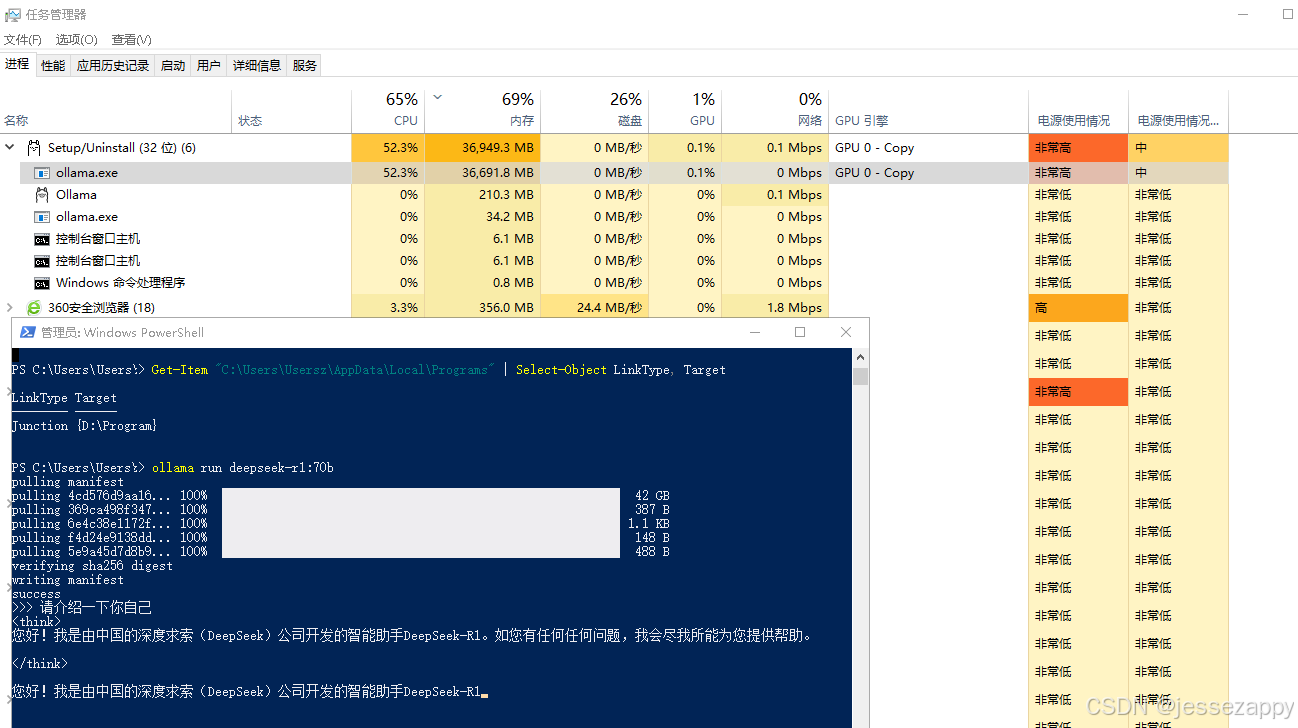Viewport: 1298px width, 728px height.
Task: Click the 'verifying sha256 digest' line
Action: 92,566
